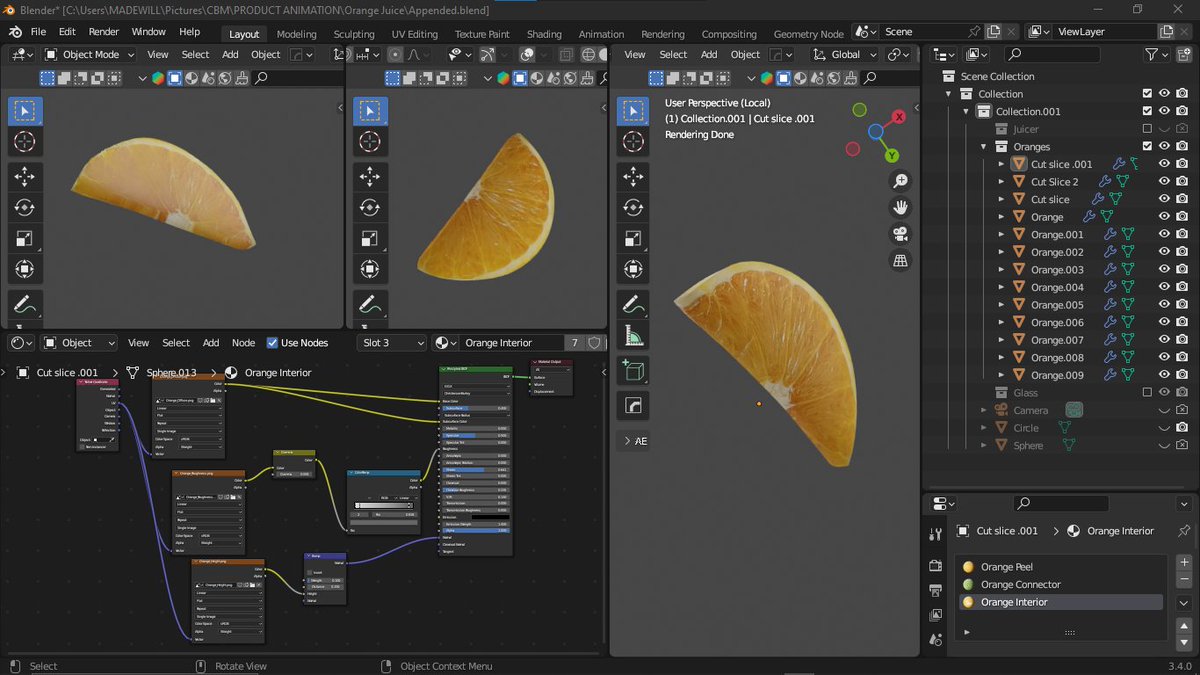Hide Orange.009 with its eye icon

coord(1164,375)
